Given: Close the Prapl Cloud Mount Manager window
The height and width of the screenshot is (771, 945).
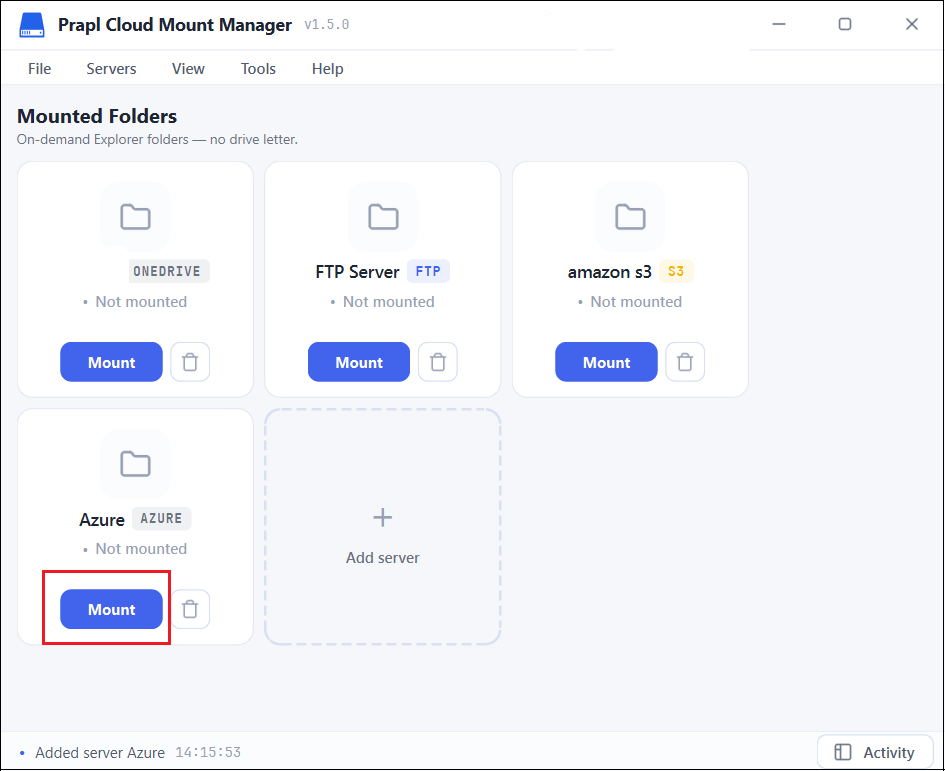Looking at the screenshot, I should 912,24.
